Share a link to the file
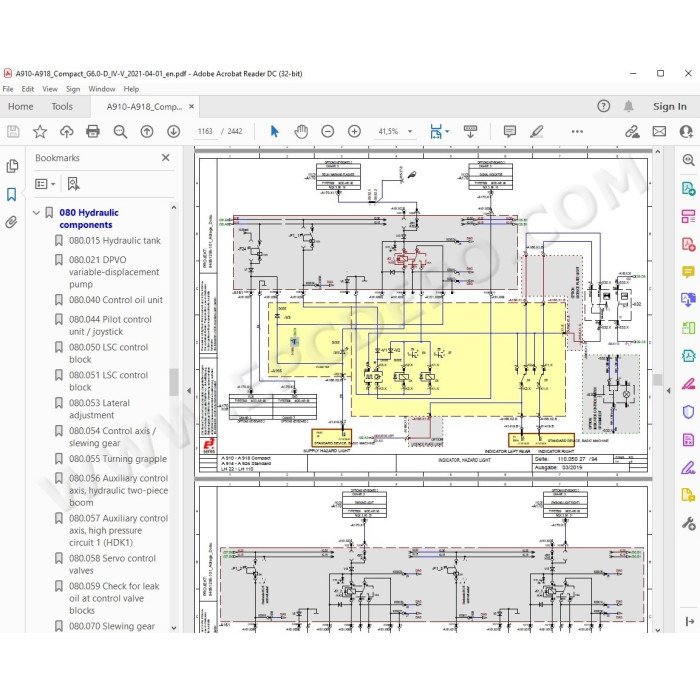700x700 pixels. [x=632, y=131]
